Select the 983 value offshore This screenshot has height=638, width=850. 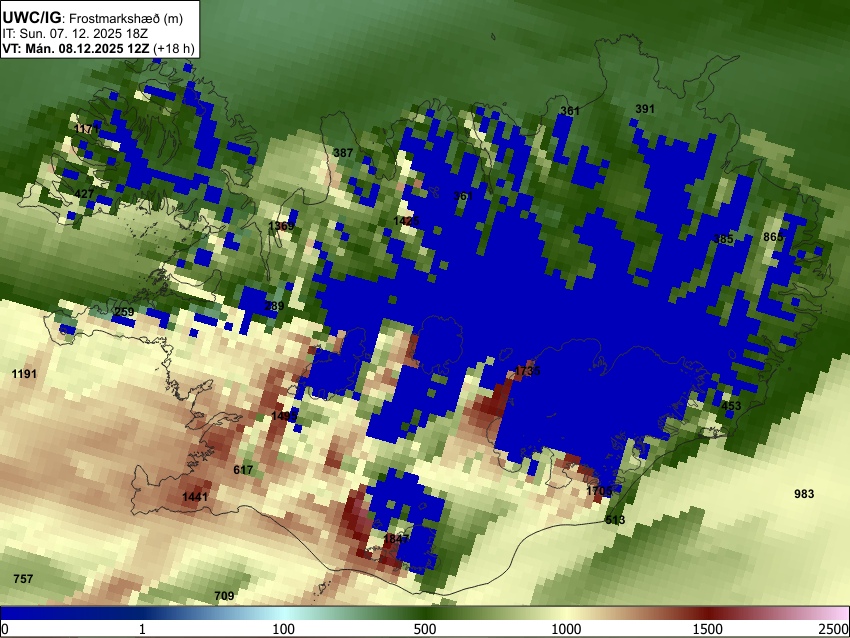point(804,494)
